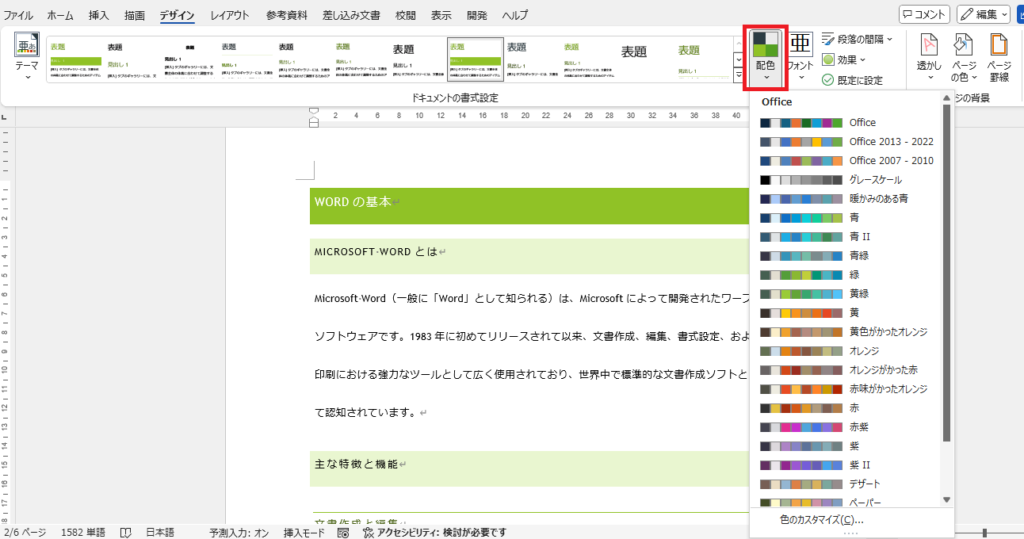Open the フォント (Fonts) theme button

pos(800,57)
